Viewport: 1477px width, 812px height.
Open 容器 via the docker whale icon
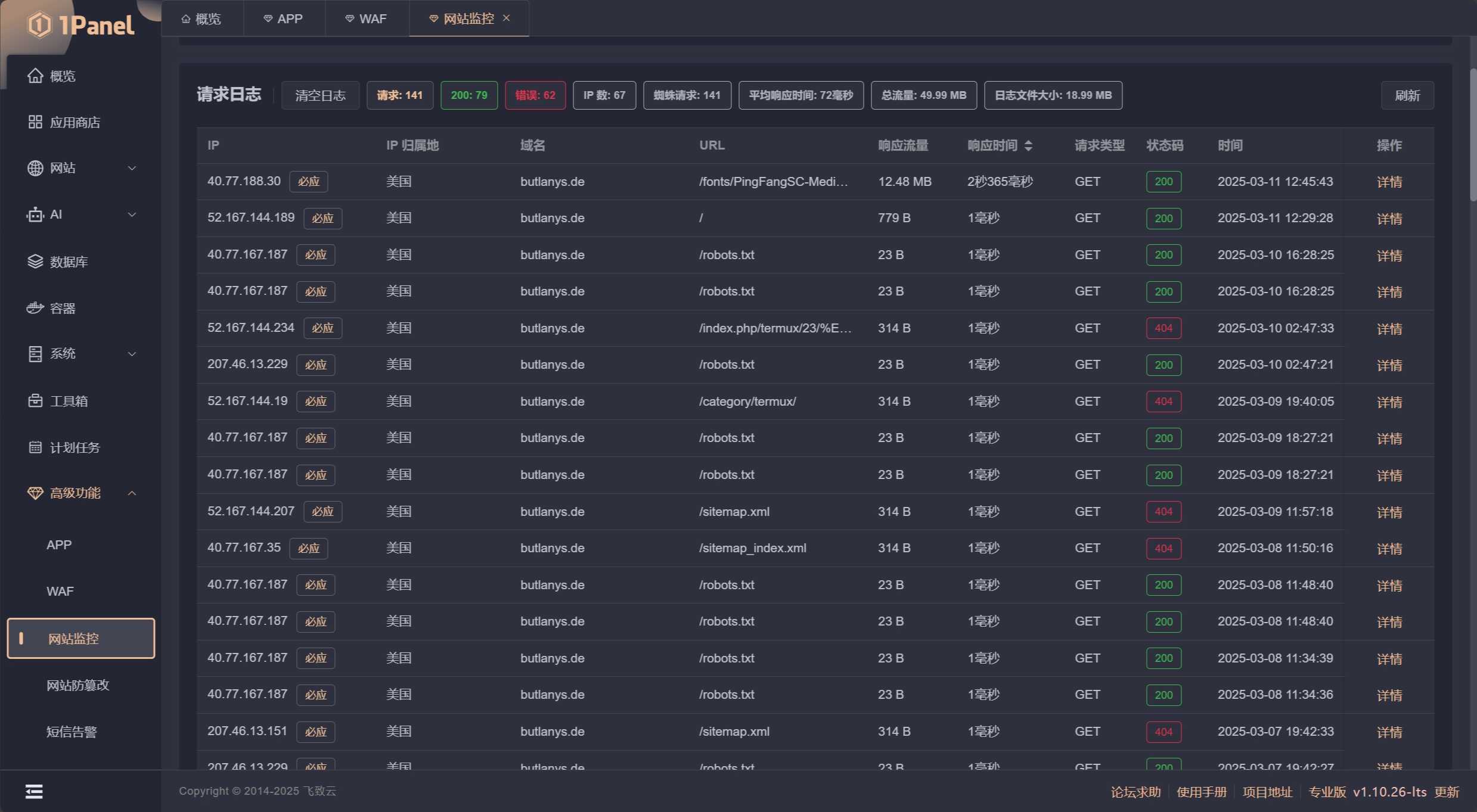click(x=35, y=308)
